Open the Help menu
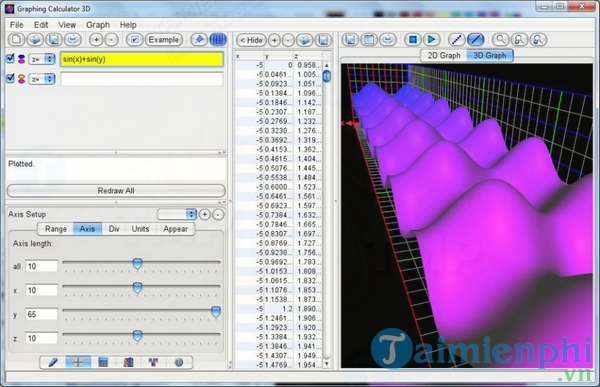This screenshot has height=387, width=600. [x=128, y=25]
